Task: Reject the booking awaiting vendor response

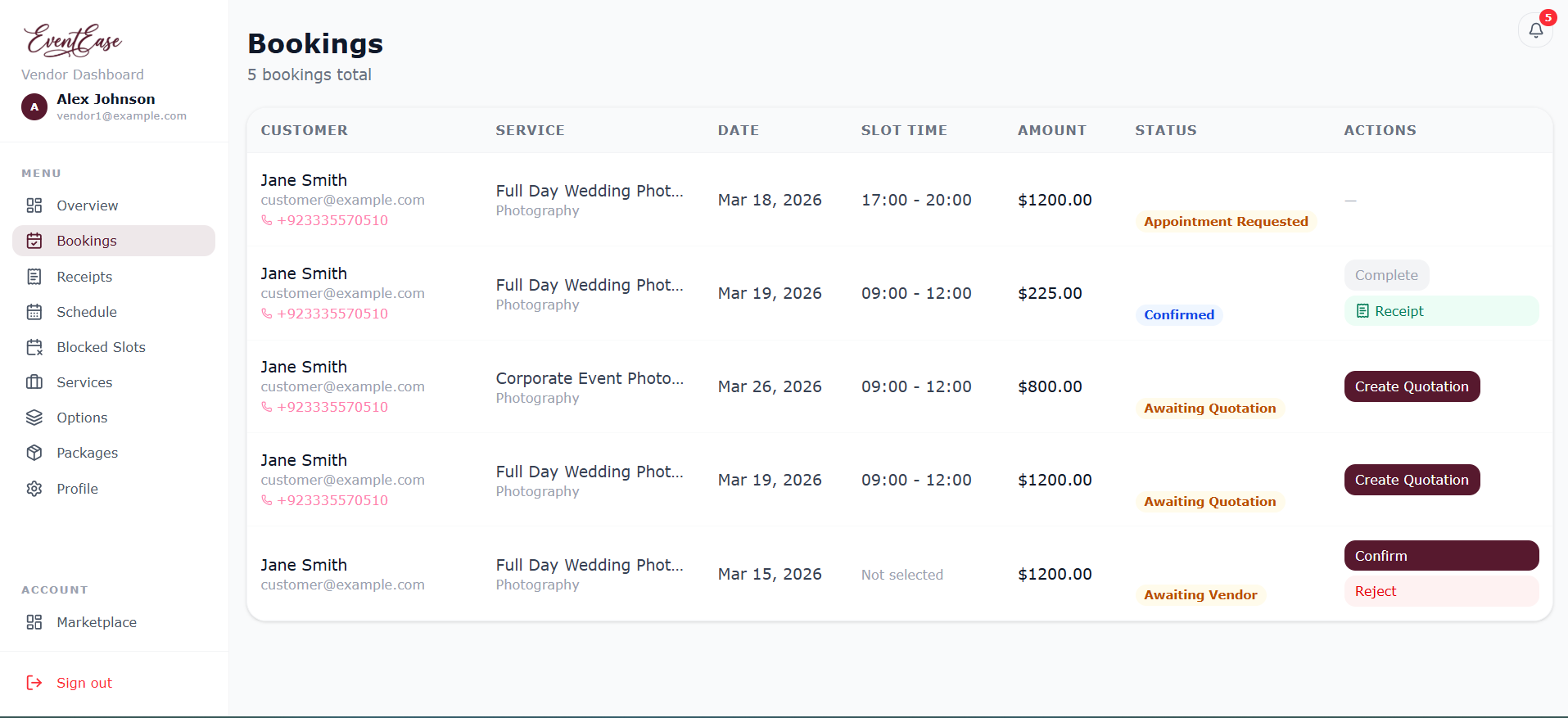Action: click(x=1441, y=591)
